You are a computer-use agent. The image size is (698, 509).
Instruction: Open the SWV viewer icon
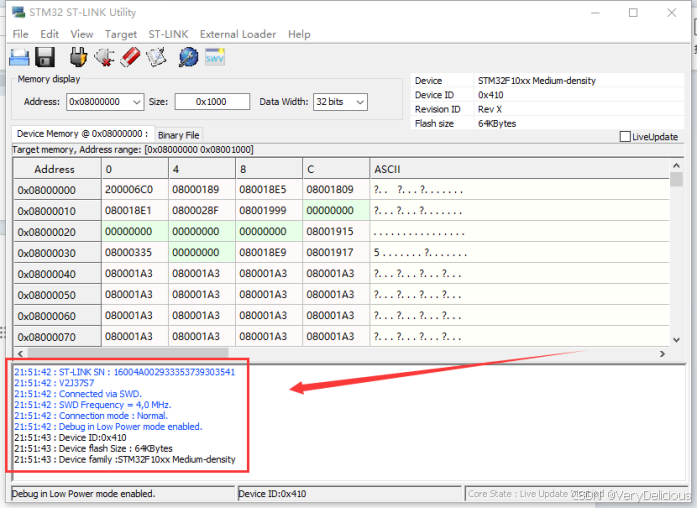click(215, 57)
